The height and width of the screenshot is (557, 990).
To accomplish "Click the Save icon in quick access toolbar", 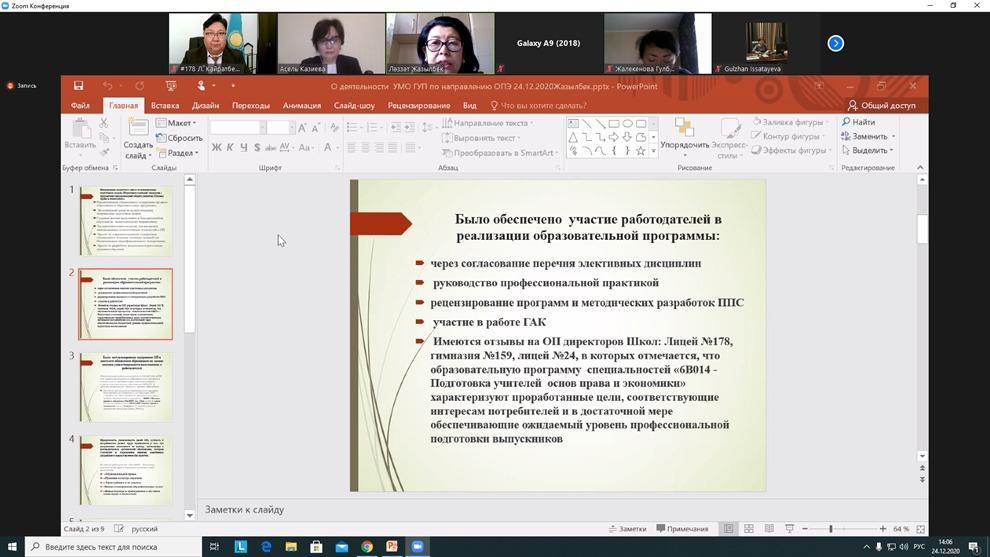I will 78,86.
